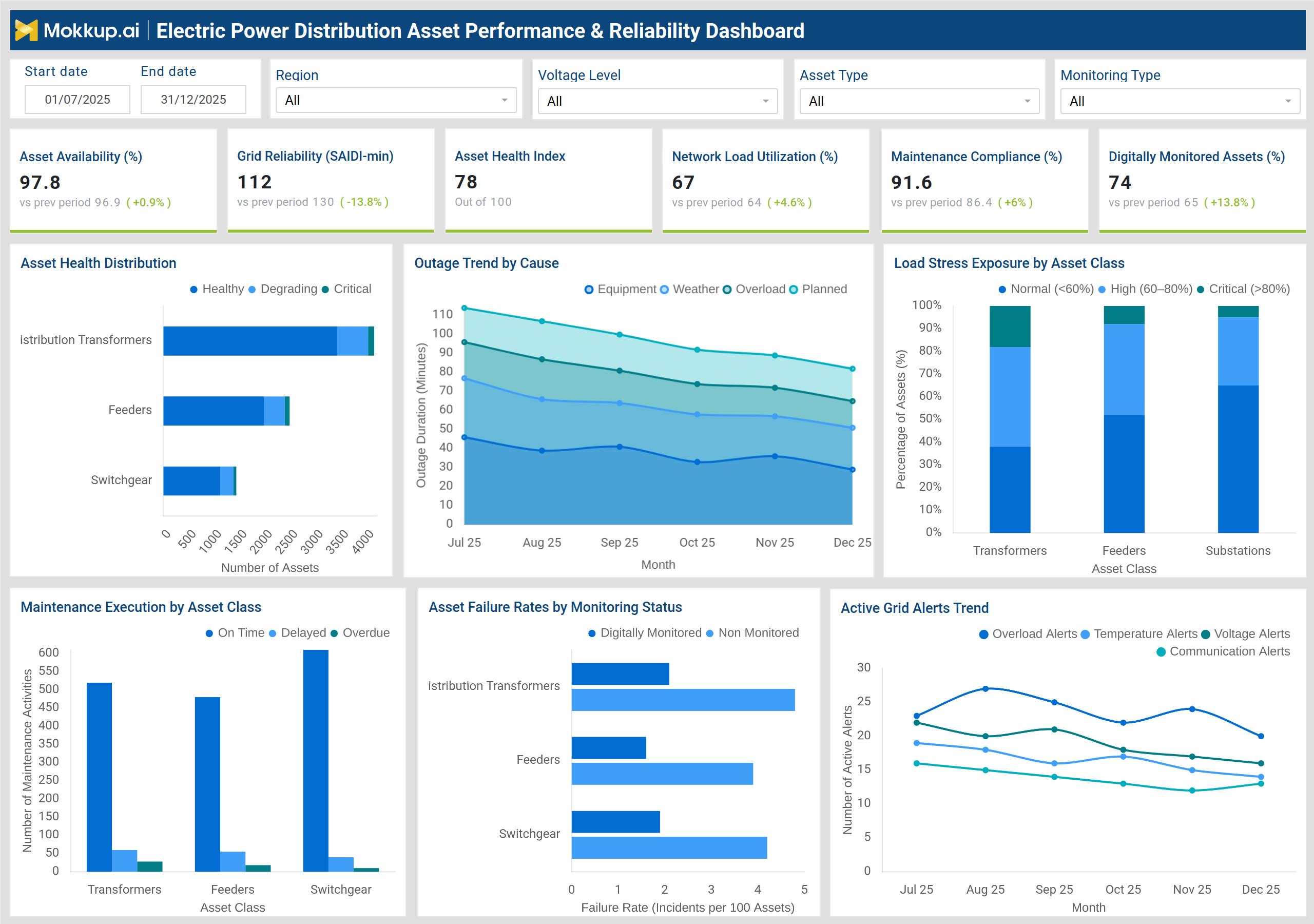Toggle the Digitally Monitored legend marker

pyautogui.click(x=592, y=633)
